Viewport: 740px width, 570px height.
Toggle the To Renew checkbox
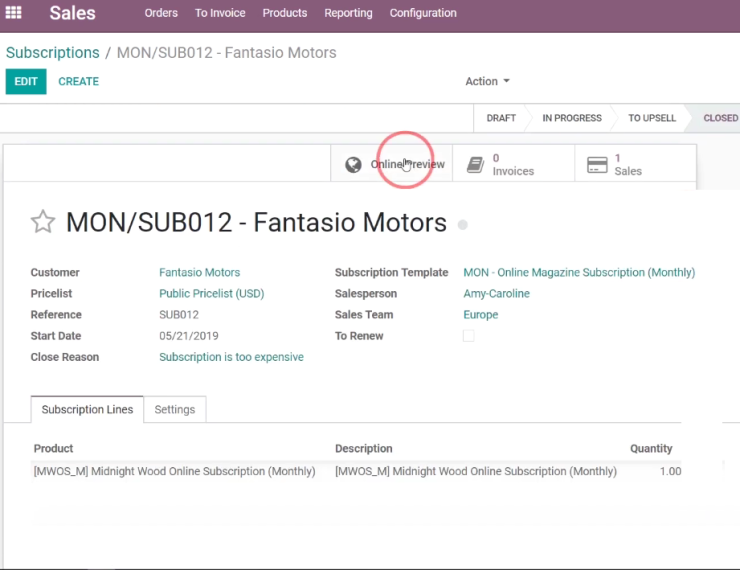pyautogui.click(x=468, y=336)
